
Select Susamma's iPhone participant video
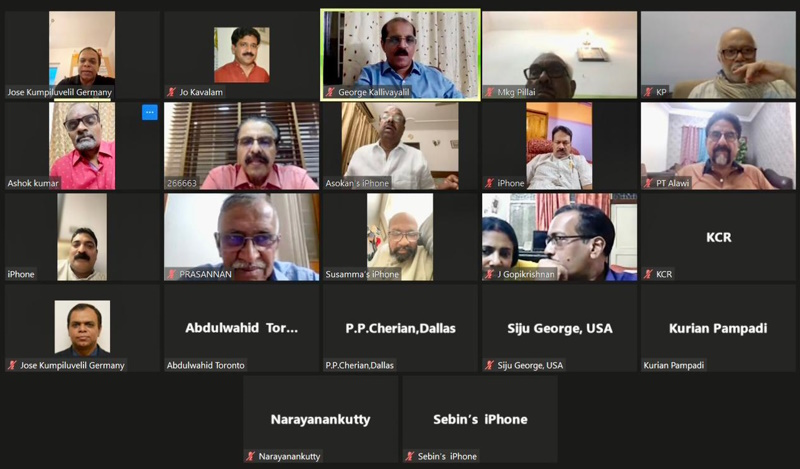click(x=401, y=237)
